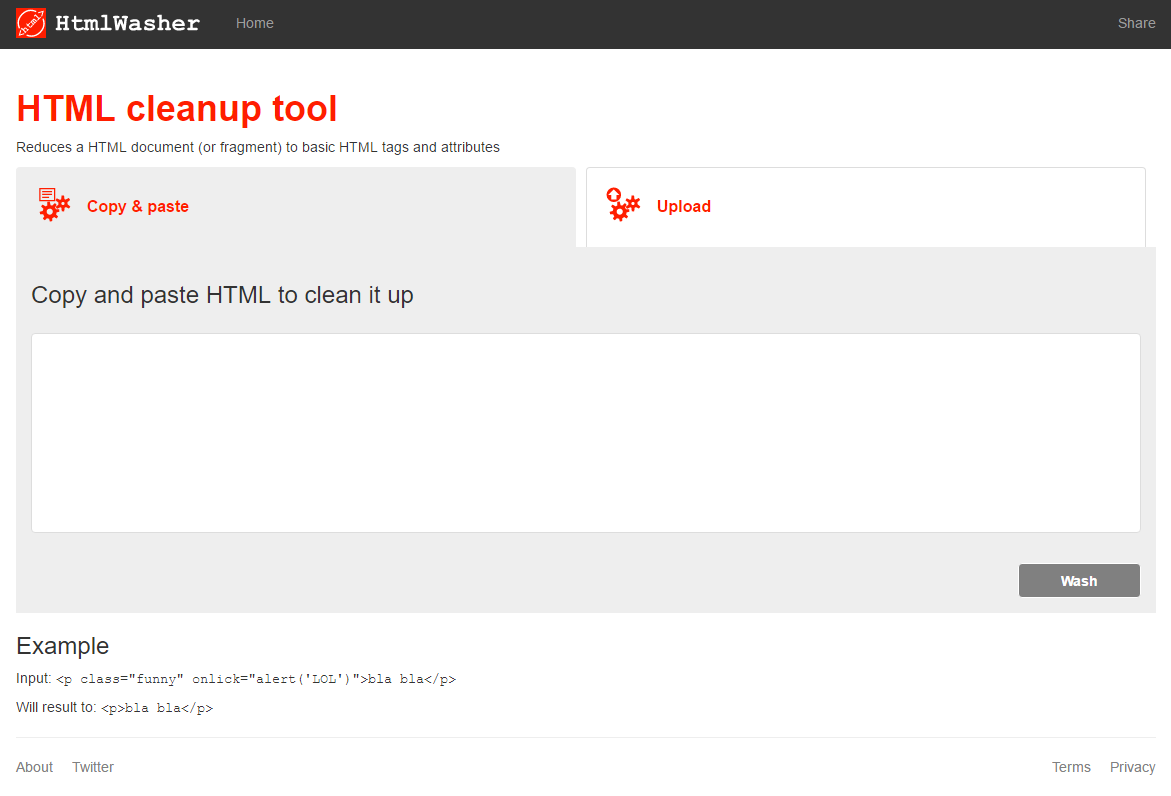Viewport: 1171px width, 796px height.
Task: Switch to the Copy & paste tab
Action: [x=138, y=206]
